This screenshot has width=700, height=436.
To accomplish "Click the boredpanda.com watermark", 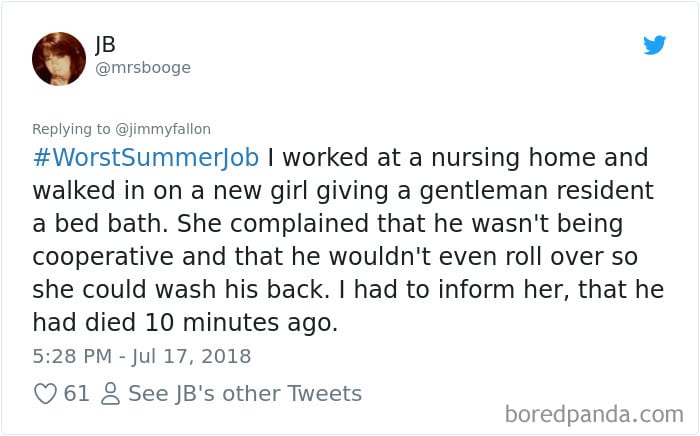I will [x=592, y=413].
